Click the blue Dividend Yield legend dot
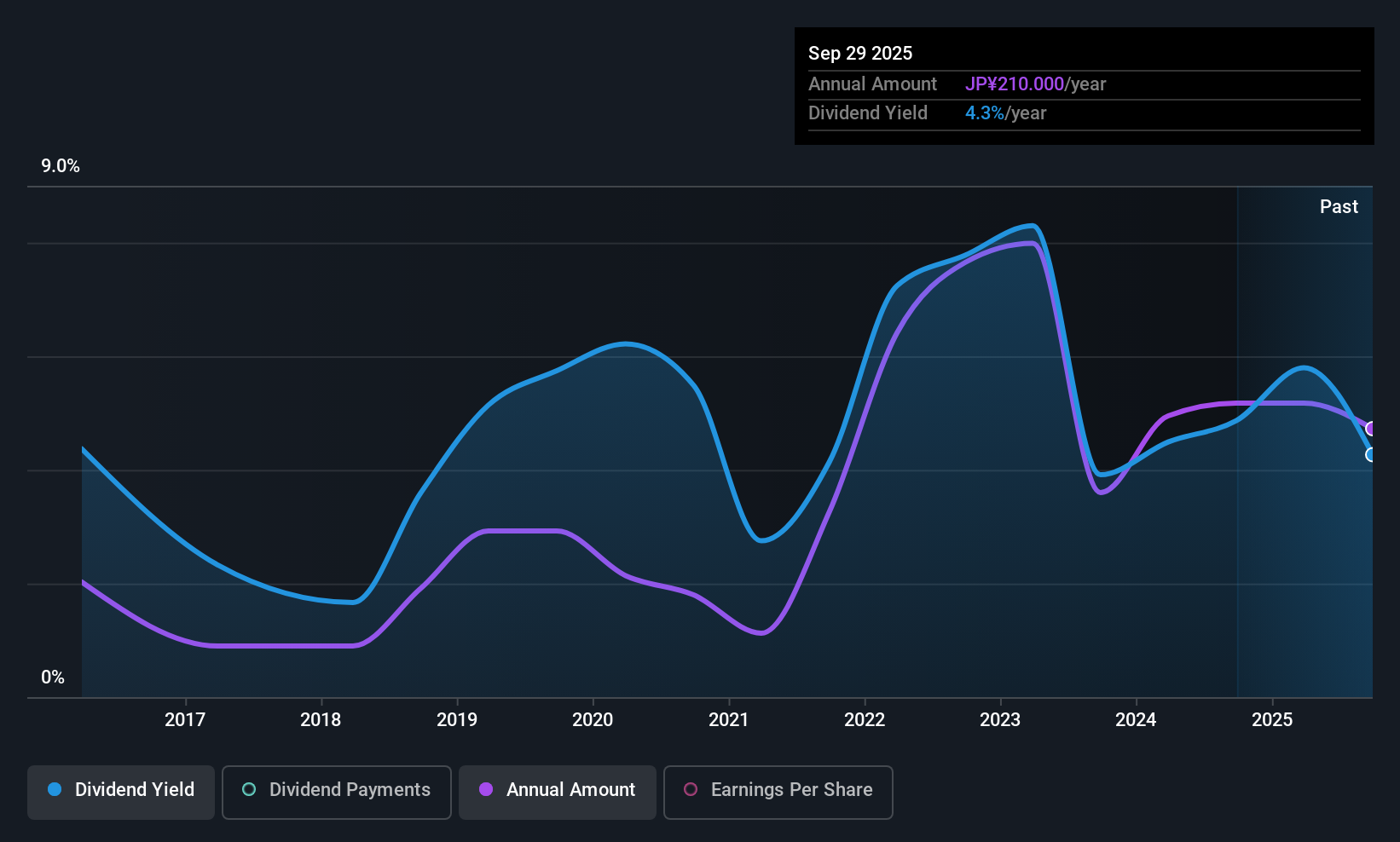Screen dimensions: 1400x842 55,790
